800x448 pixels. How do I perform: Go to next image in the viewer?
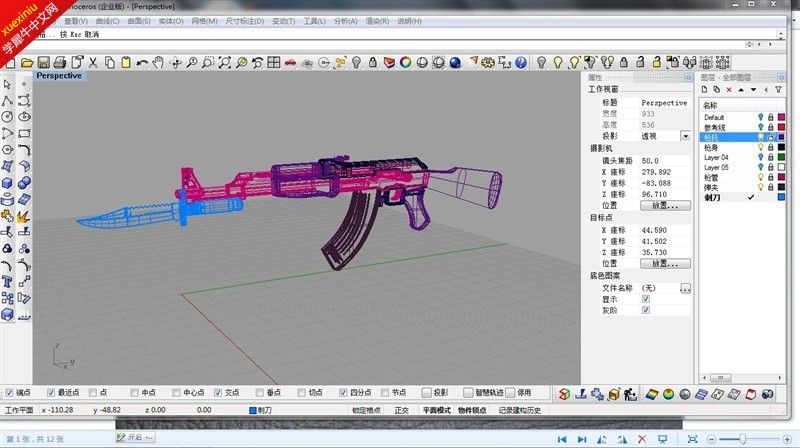pyautogui.click(x=582, y=439)
